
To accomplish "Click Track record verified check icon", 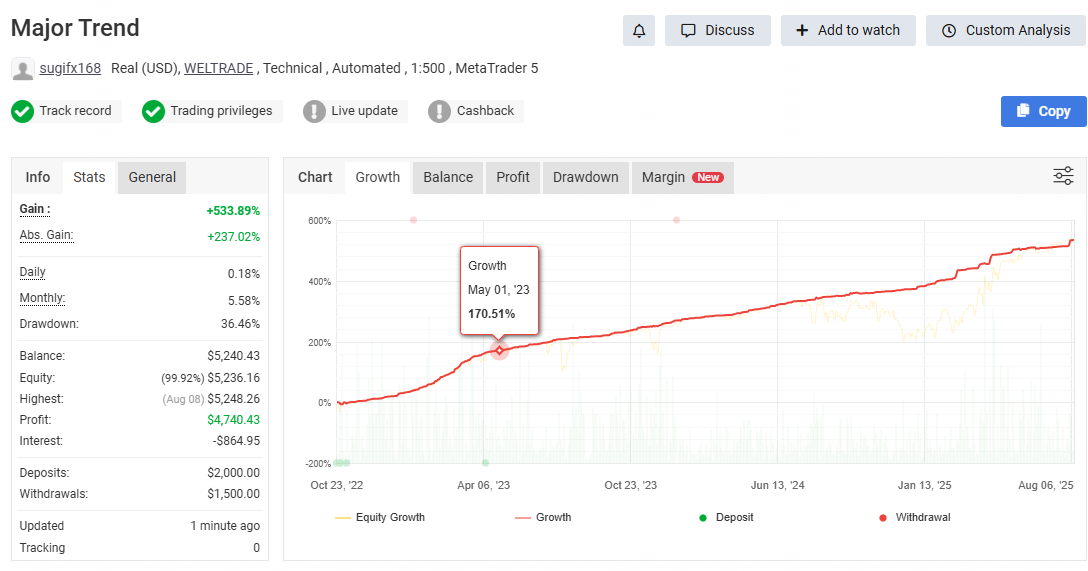I will 22,111.
